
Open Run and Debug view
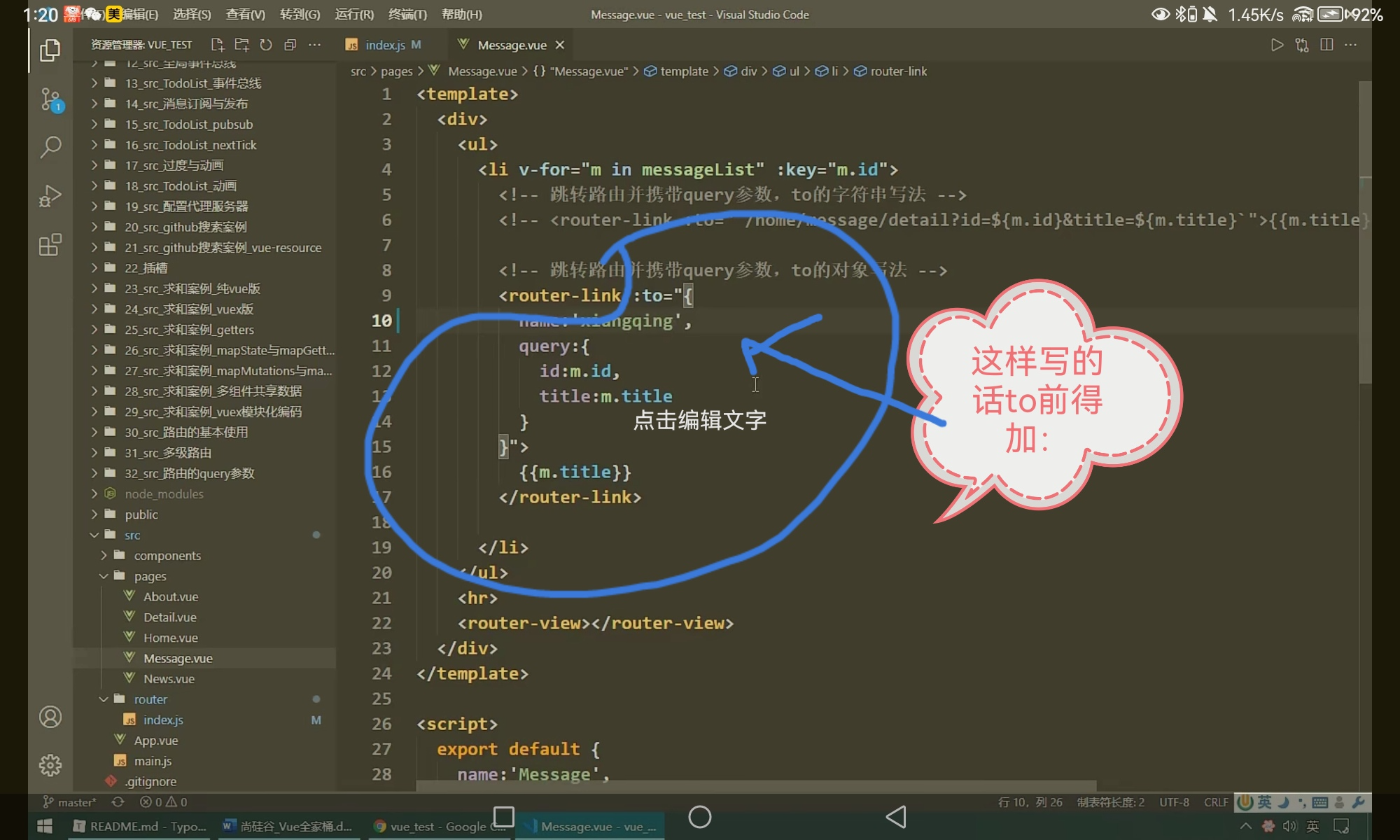[x=50, y=196]
